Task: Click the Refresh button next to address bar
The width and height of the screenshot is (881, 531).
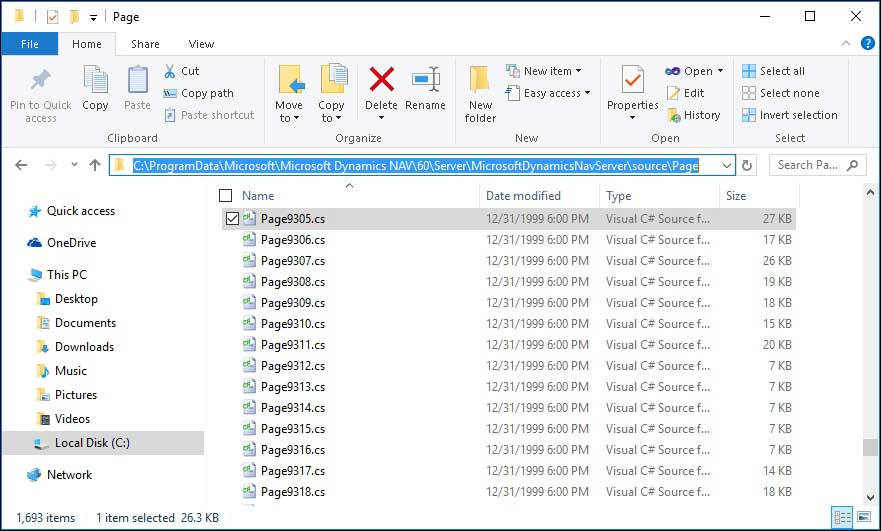Action: (747, 165)
